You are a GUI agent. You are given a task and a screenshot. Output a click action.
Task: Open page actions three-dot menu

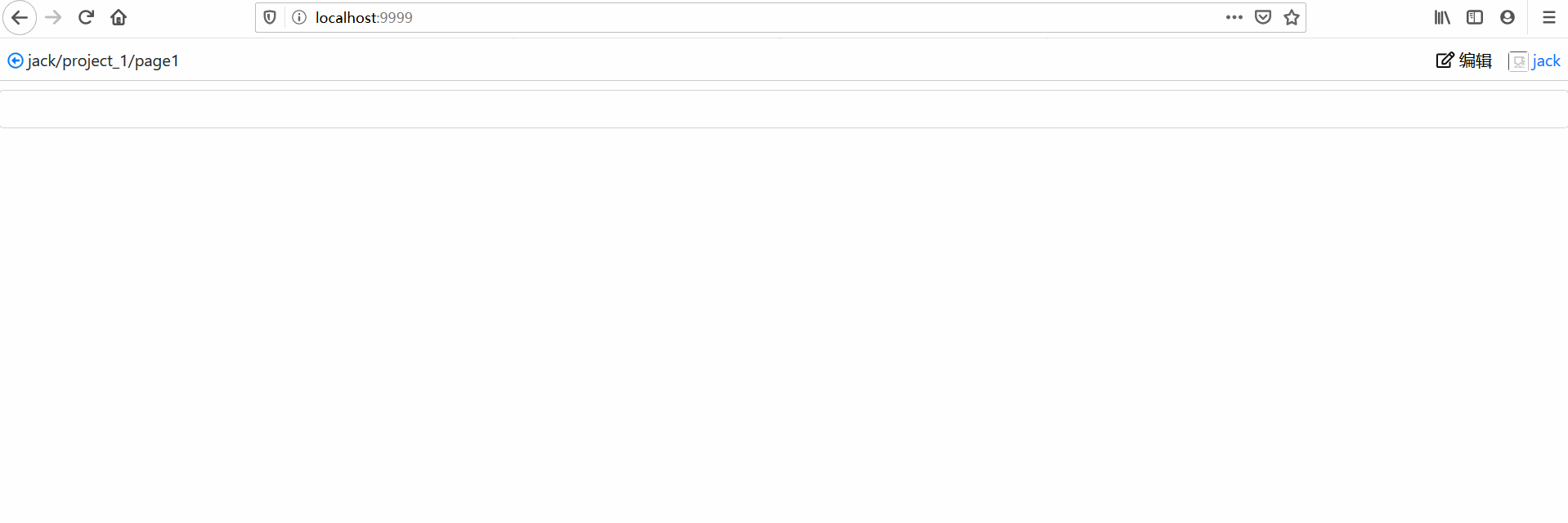click(x=1234, y=17)
